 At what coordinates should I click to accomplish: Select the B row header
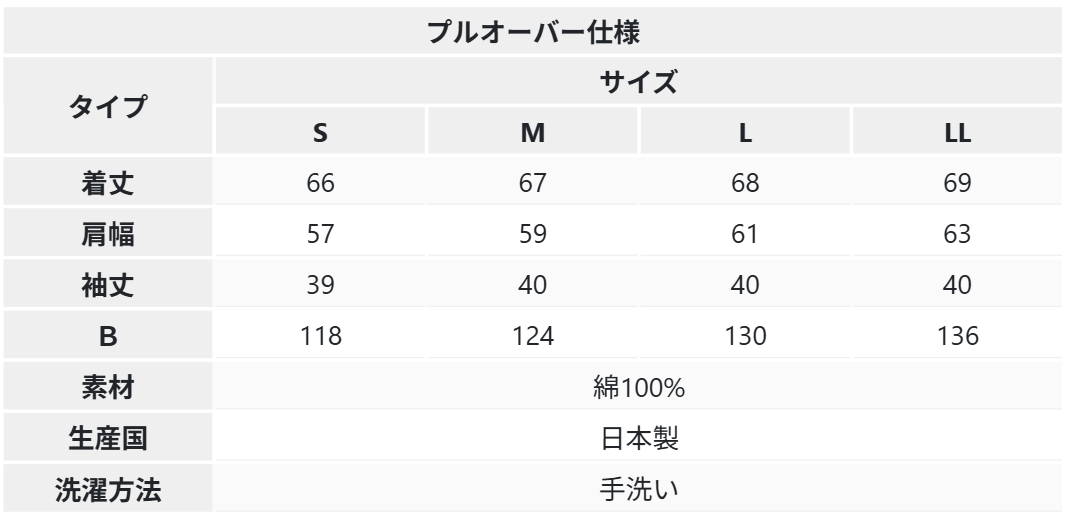click(108, 337)
